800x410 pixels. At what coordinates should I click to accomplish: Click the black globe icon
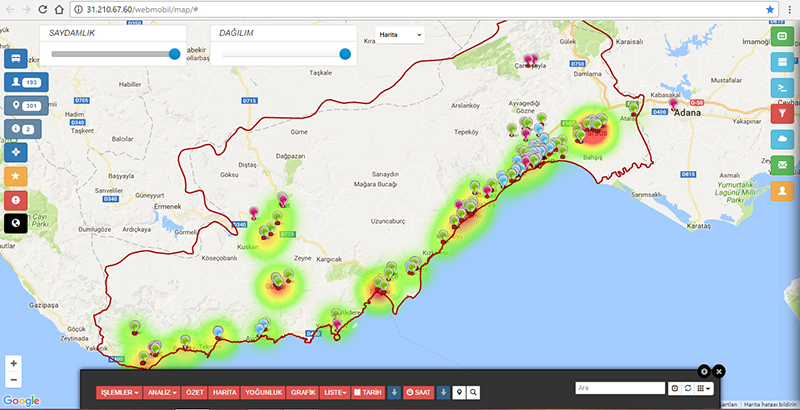tap(16, 223)
